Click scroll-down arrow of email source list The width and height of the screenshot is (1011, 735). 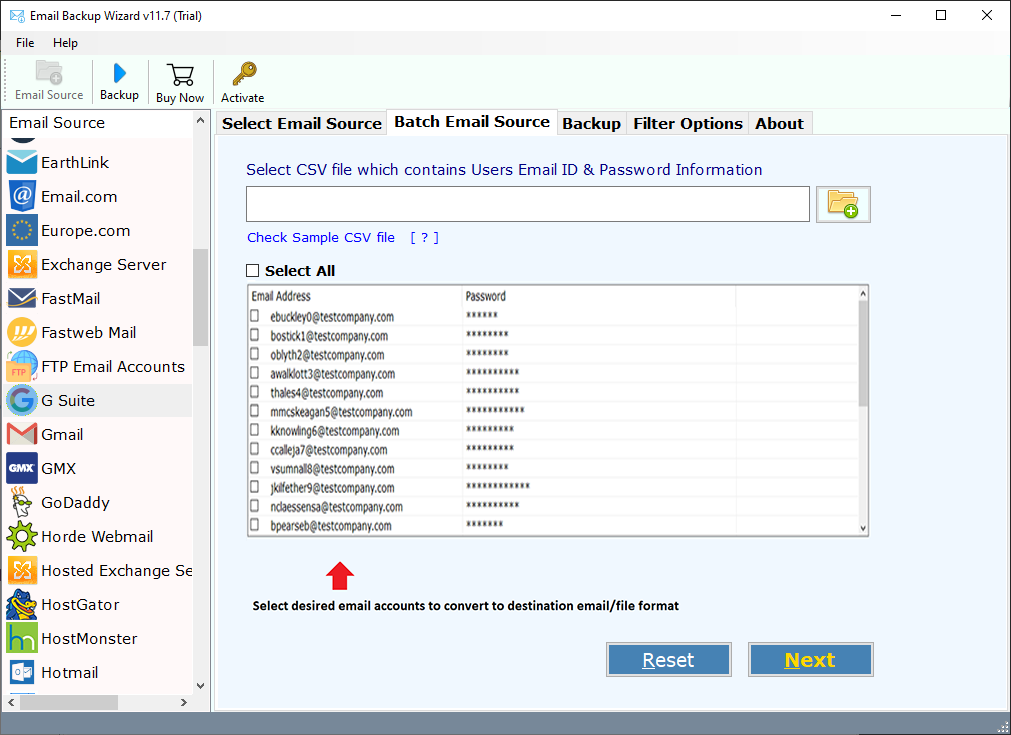(201, 685)
